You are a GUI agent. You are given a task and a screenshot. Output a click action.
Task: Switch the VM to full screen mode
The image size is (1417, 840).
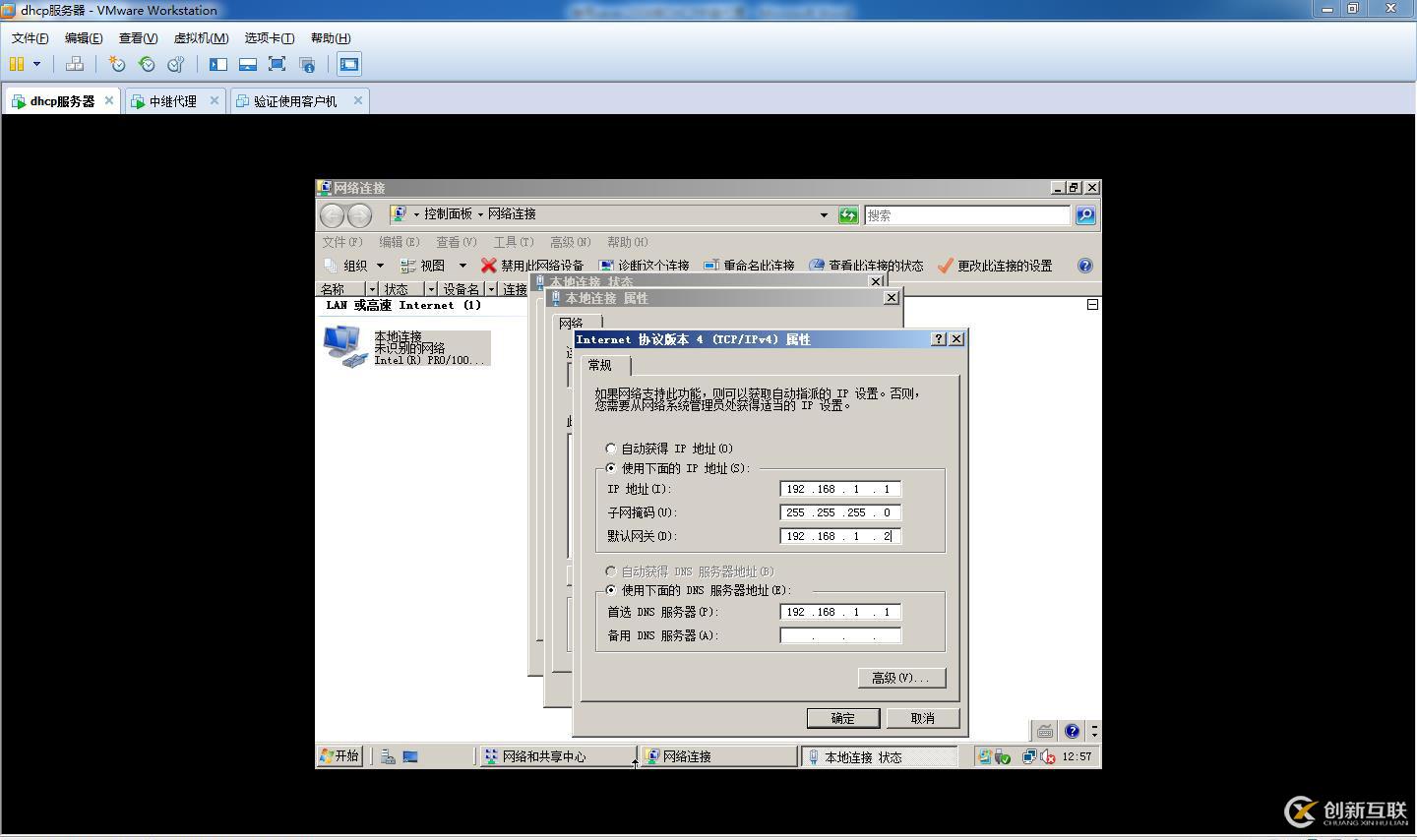(277, 64)
